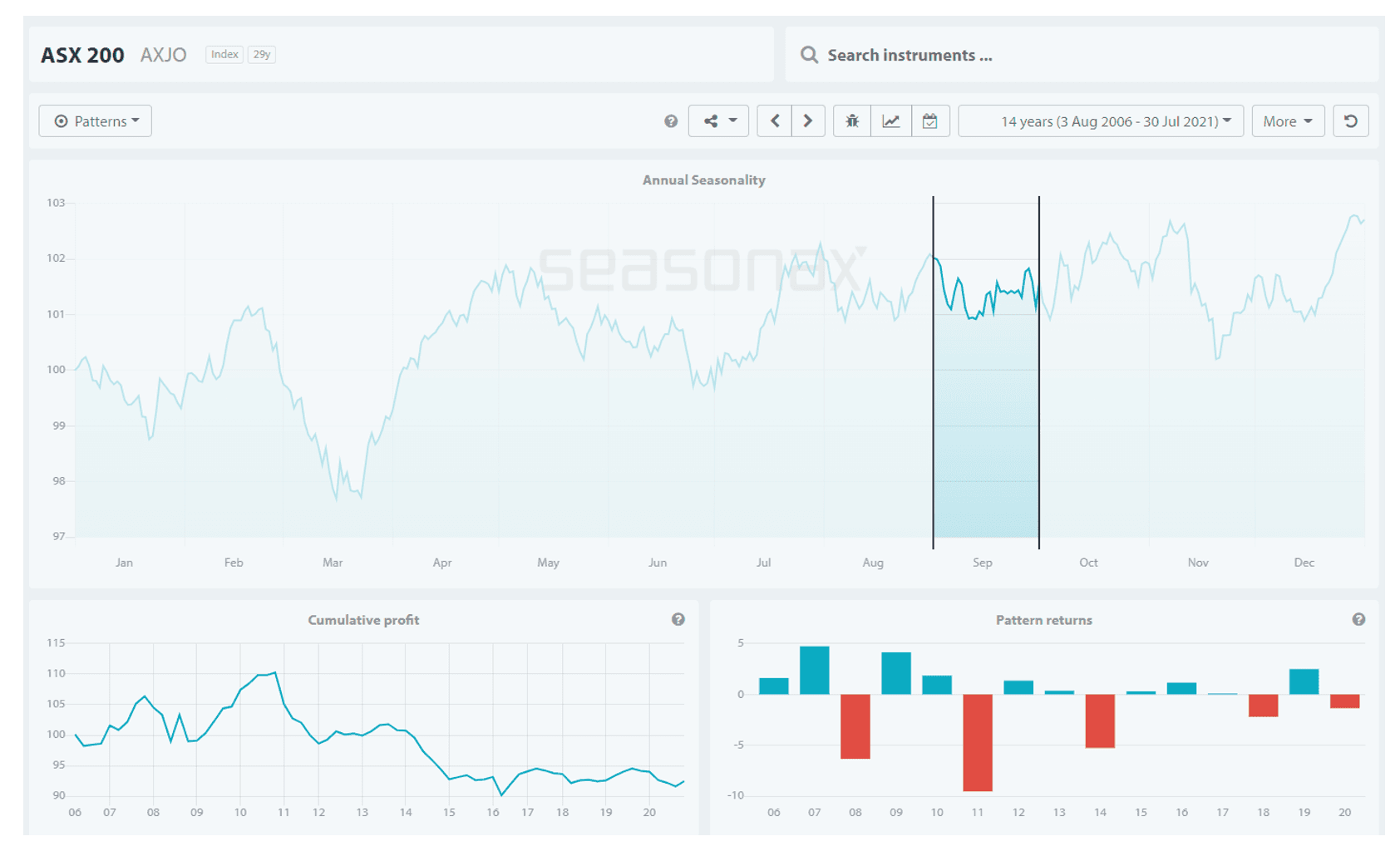Screen dimensions: 1400x851
Task: Click the search magnifier icon
Action: click(x=809, y=55)
